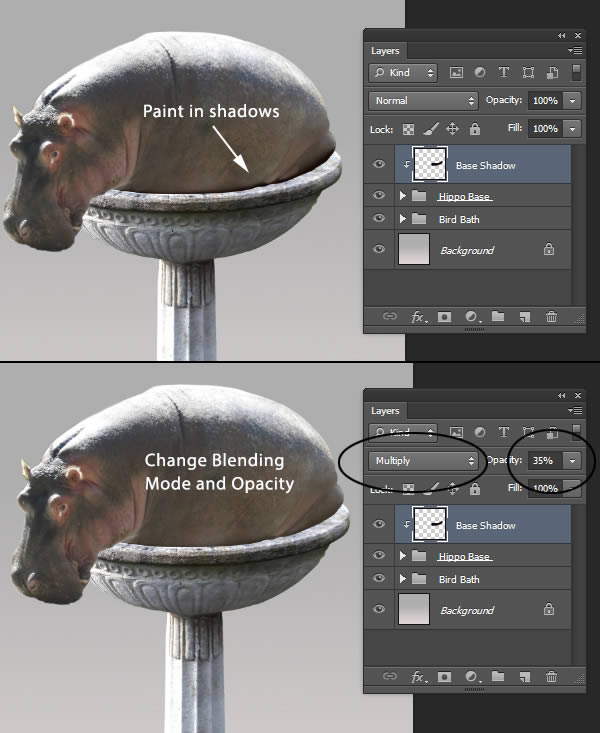The image size is (600, 733).
Task: Hide Background layer in upper panel
Action: 379,249
